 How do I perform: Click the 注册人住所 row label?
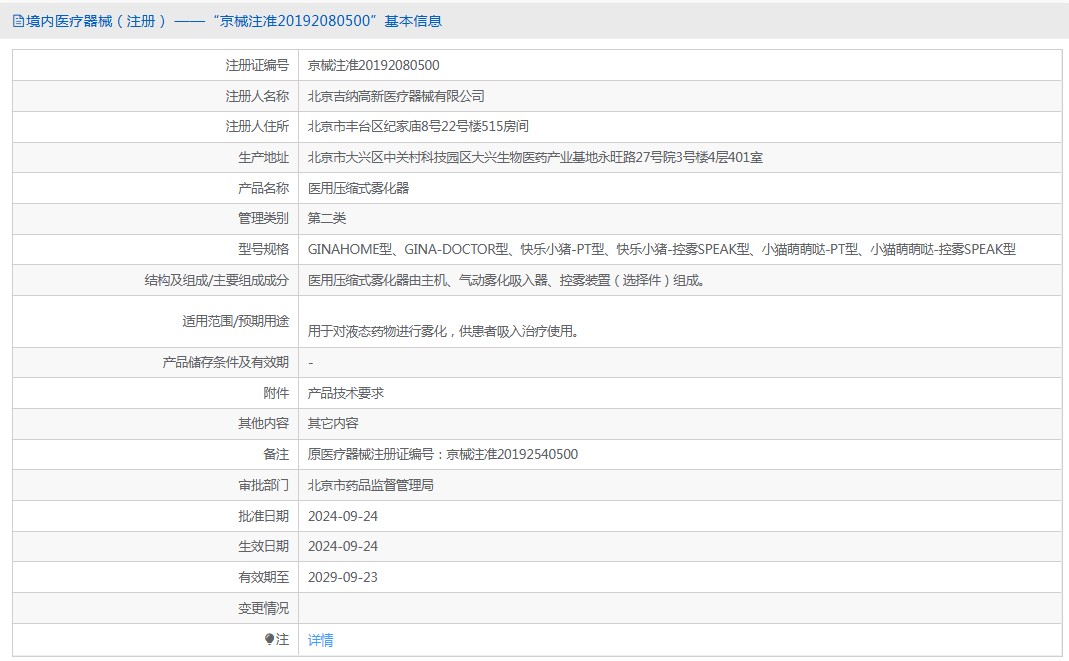pyautogui.click(x=257, y=126)
